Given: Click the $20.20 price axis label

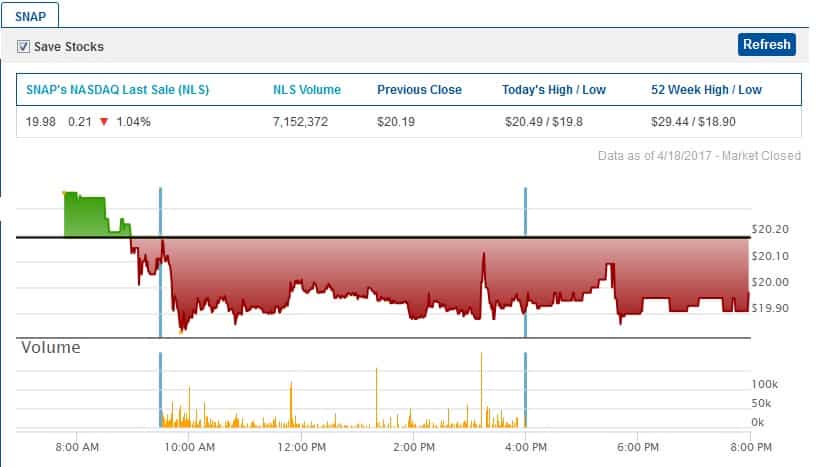Looking at the screenshot, I should [x=770, y=229].
